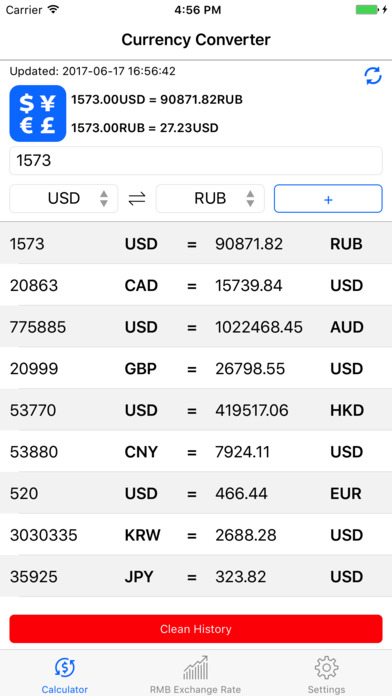Select the 53770 USD to HKD row

(x=196, y=410)
